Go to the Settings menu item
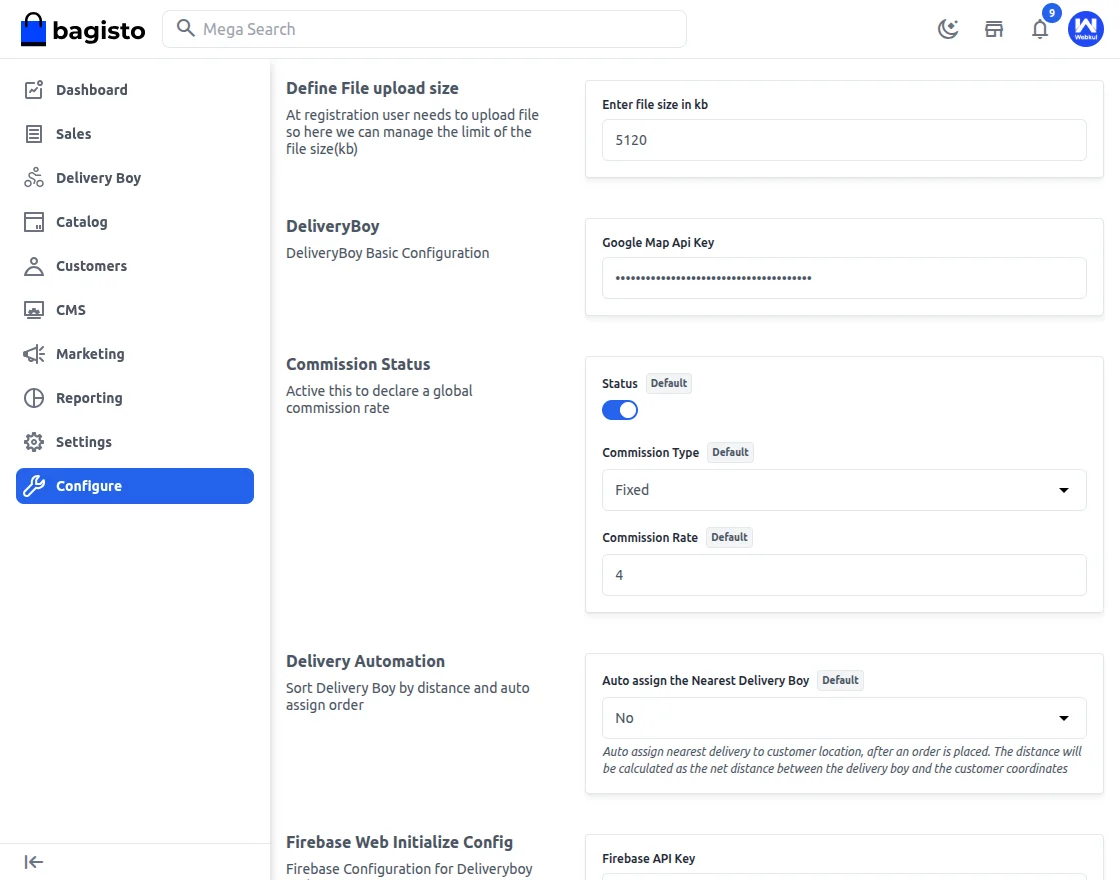The height and width of the screenshot is (880, 1120). (84, 441)
